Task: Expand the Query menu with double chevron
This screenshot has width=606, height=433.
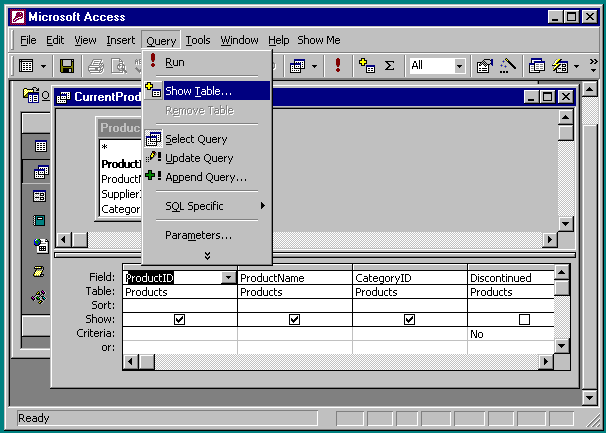Action: (x=207, y=256)
